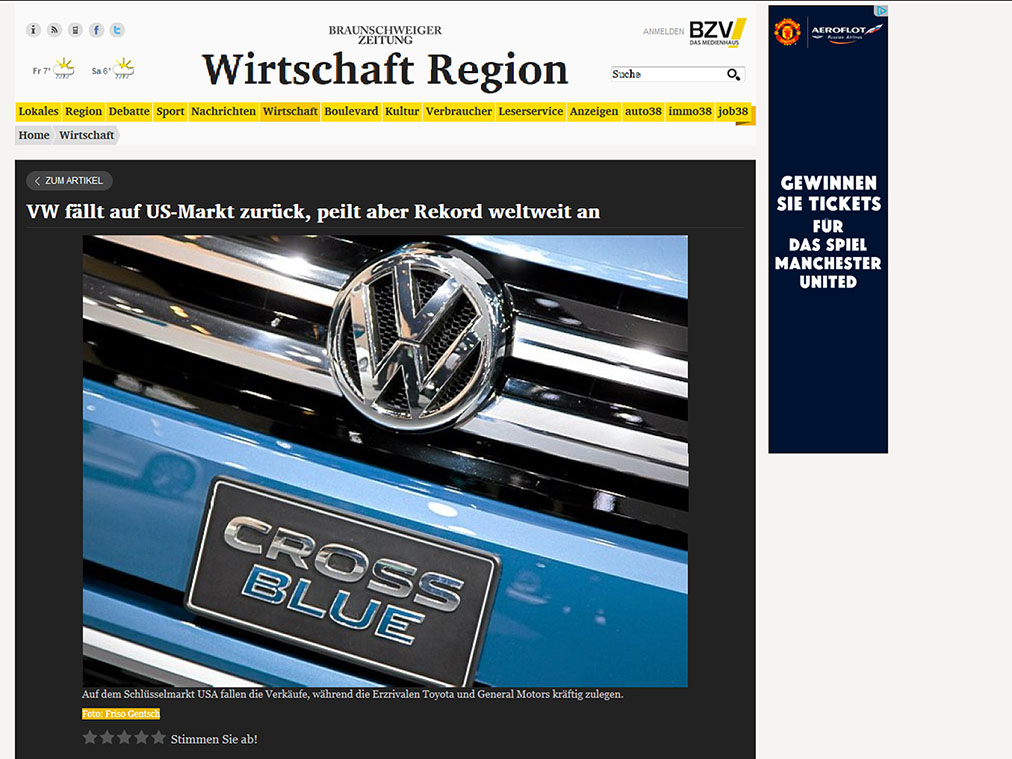Click the 'Fr 7°' temperature text
The width and height of the screenshot is (1012, 759).
41,71
